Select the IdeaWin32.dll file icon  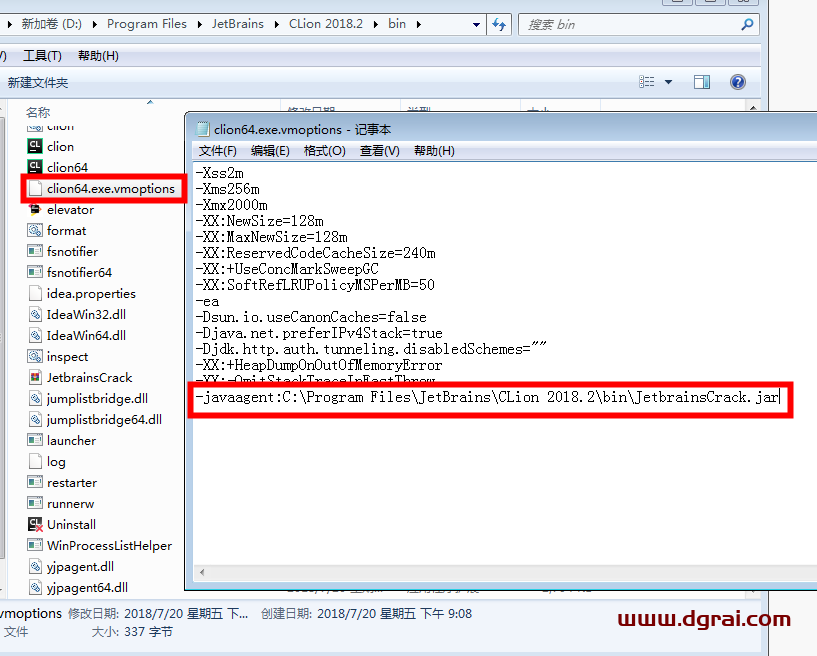(x=35, y=314)
